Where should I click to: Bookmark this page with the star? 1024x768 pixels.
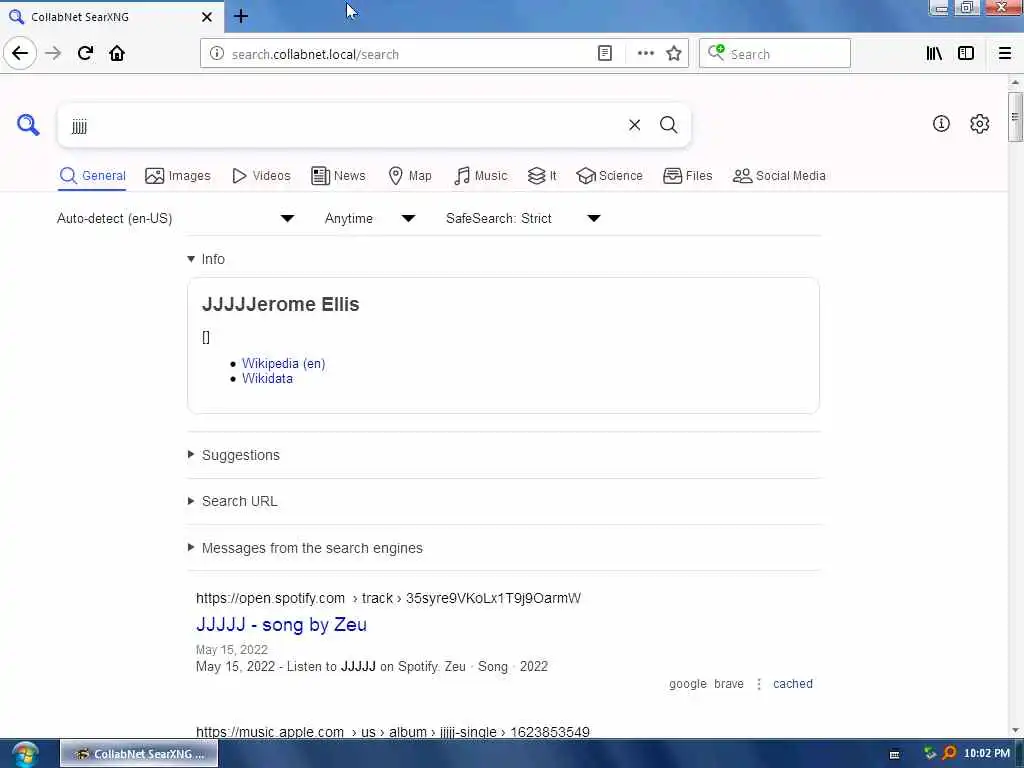tap(674, 54)
